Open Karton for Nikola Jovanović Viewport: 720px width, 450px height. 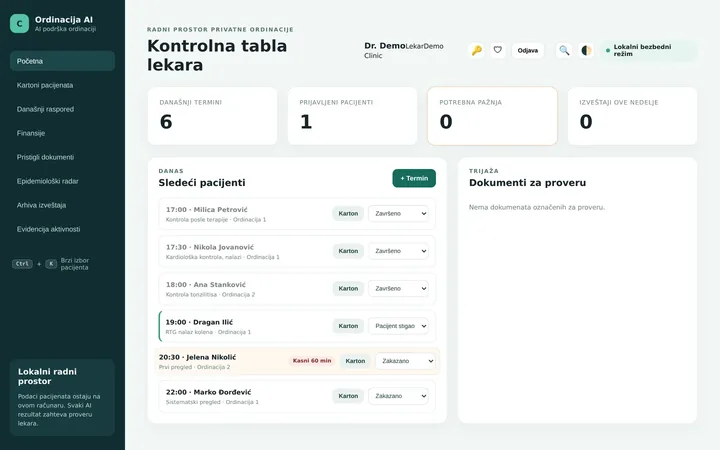(348, 251)
